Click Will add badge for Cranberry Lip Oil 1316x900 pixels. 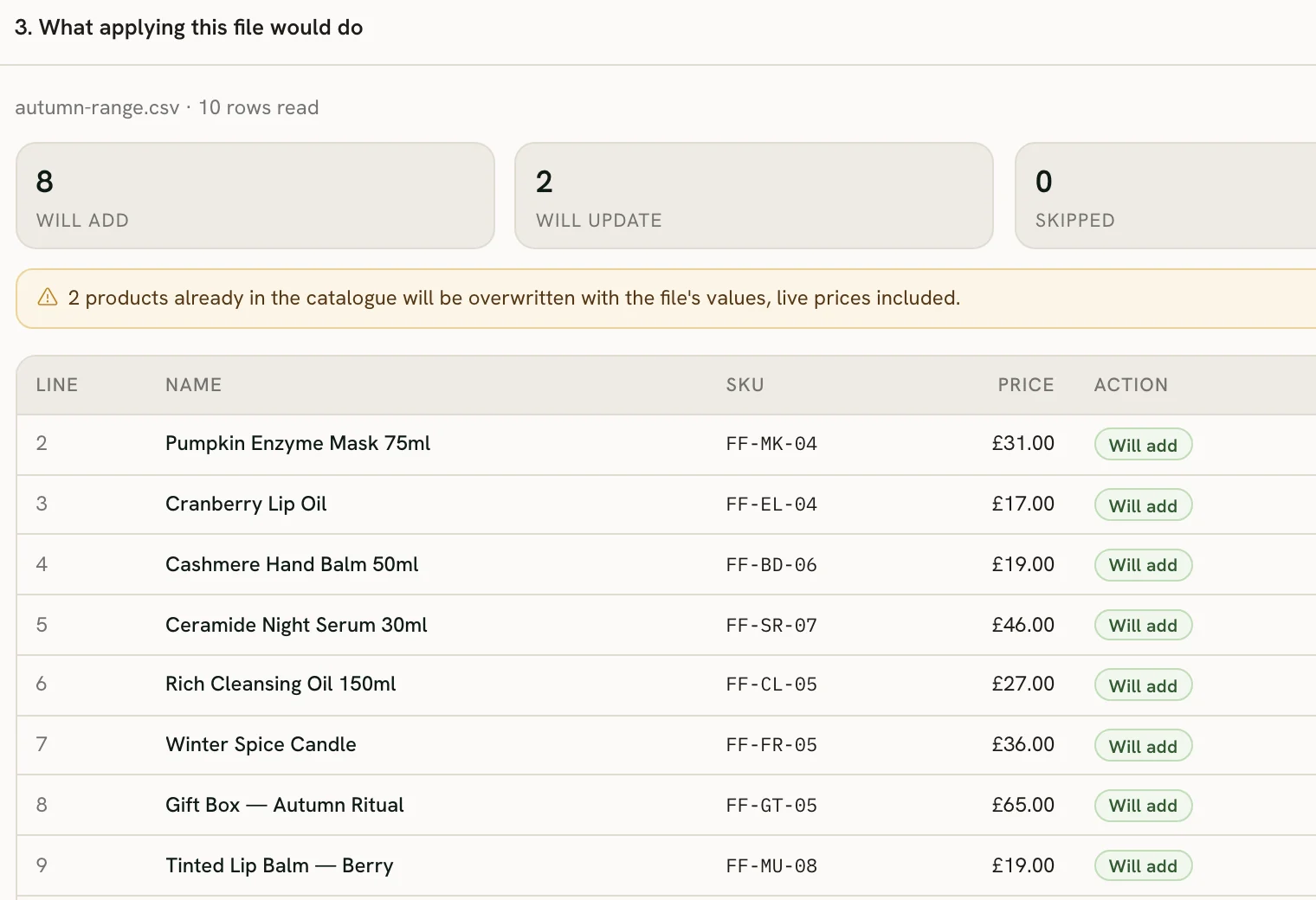[x=1144, y=505]
